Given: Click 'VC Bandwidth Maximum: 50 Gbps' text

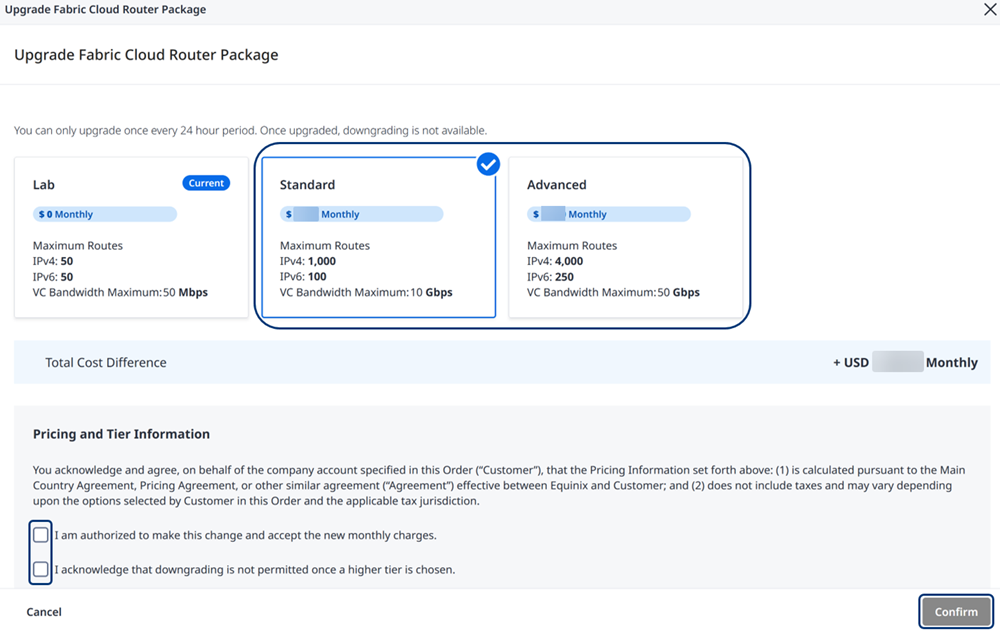Looking at the screenshot, I should click(x=613, y=292).
